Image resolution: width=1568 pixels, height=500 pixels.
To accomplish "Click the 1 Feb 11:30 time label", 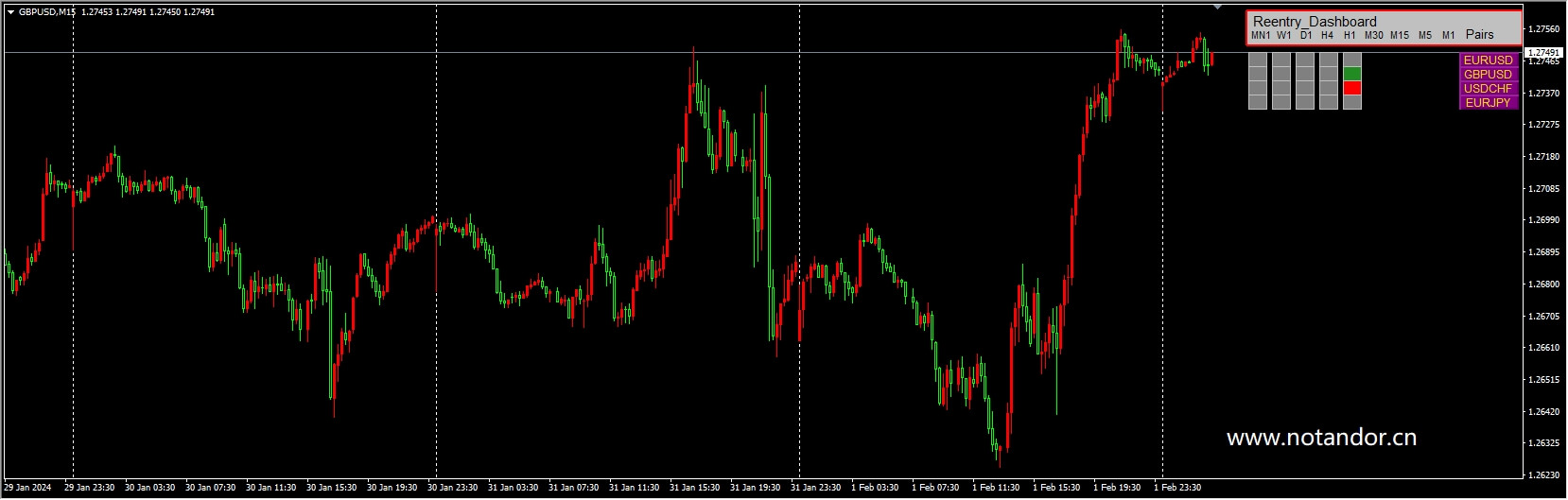I will [996, 489].
